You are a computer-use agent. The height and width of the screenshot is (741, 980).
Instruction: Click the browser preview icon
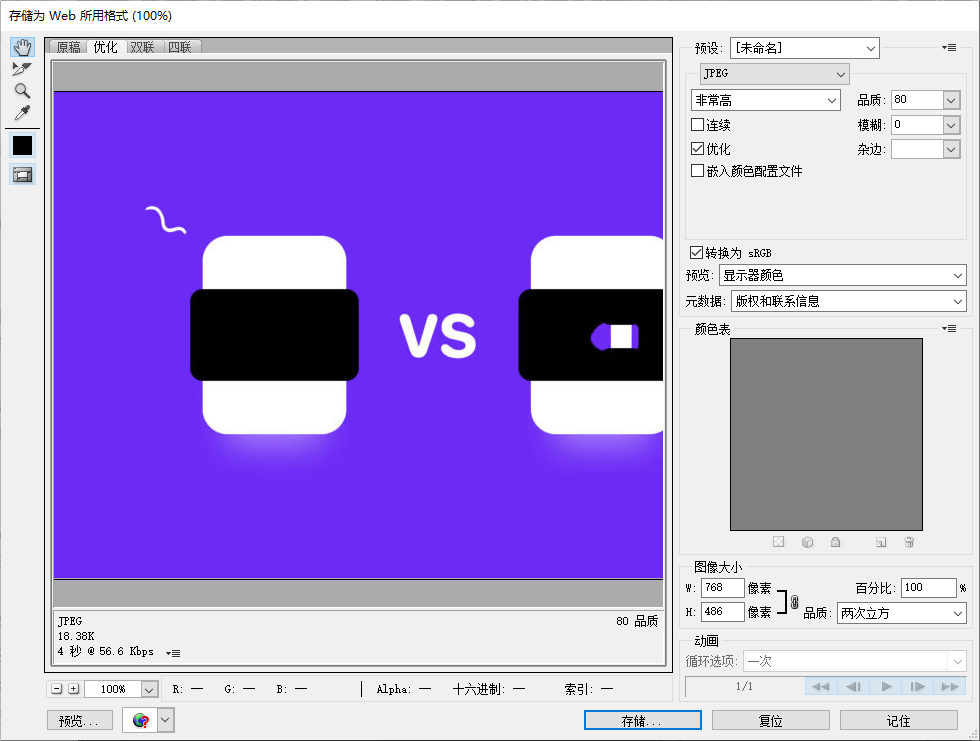[140, 720]
